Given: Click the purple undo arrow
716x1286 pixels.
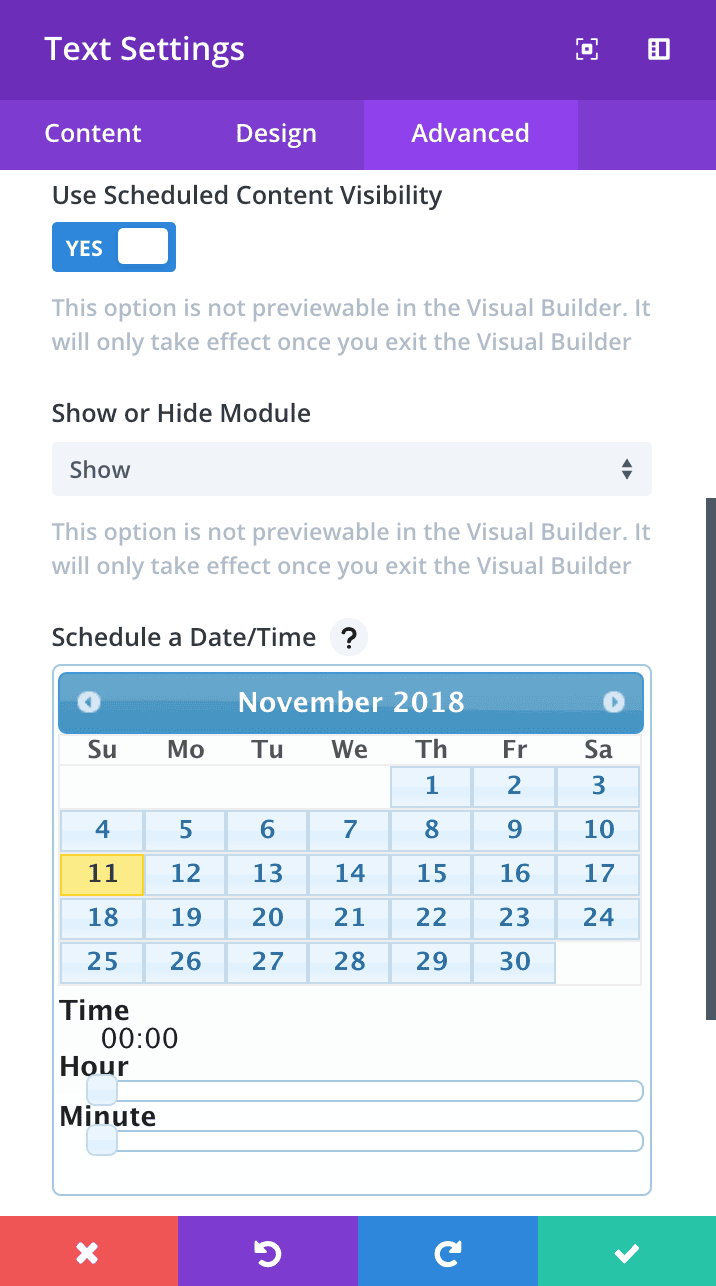Looking at the screenshot, I should [268, 1251].
